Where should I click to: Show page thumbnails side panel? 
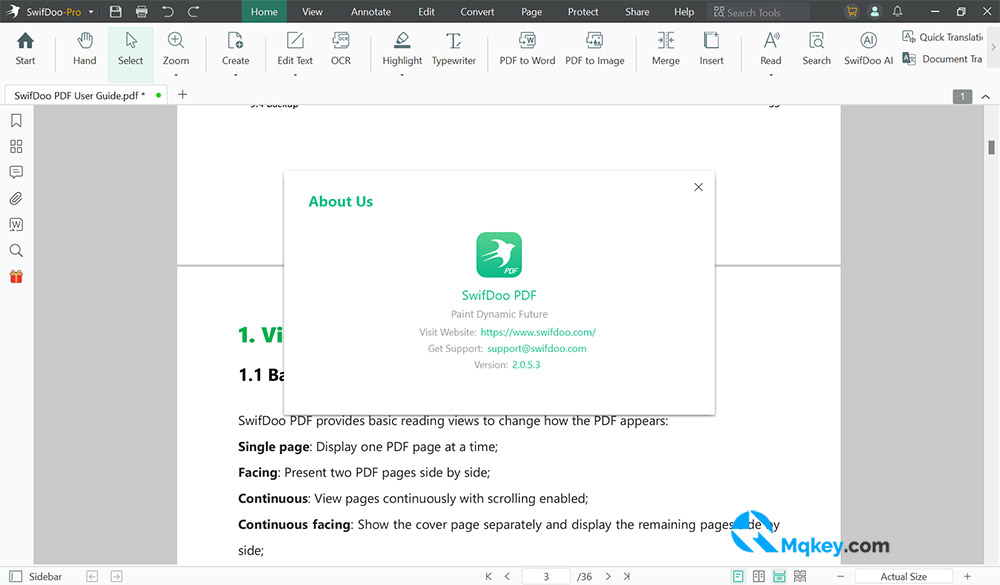16,147
